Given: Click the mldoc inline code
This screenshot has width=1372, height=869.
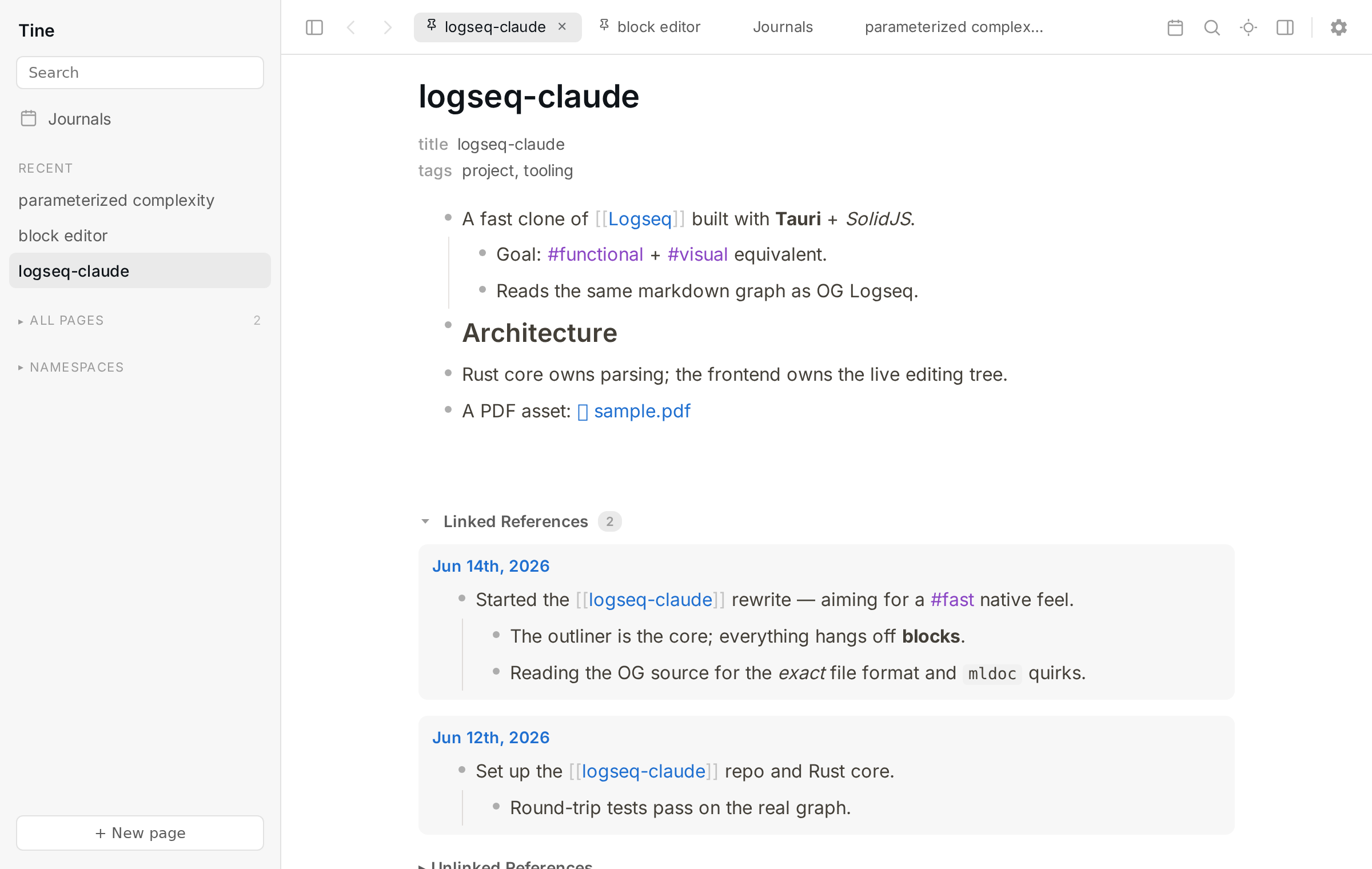Looking at the screenshot, I should (x=992, y=673).
